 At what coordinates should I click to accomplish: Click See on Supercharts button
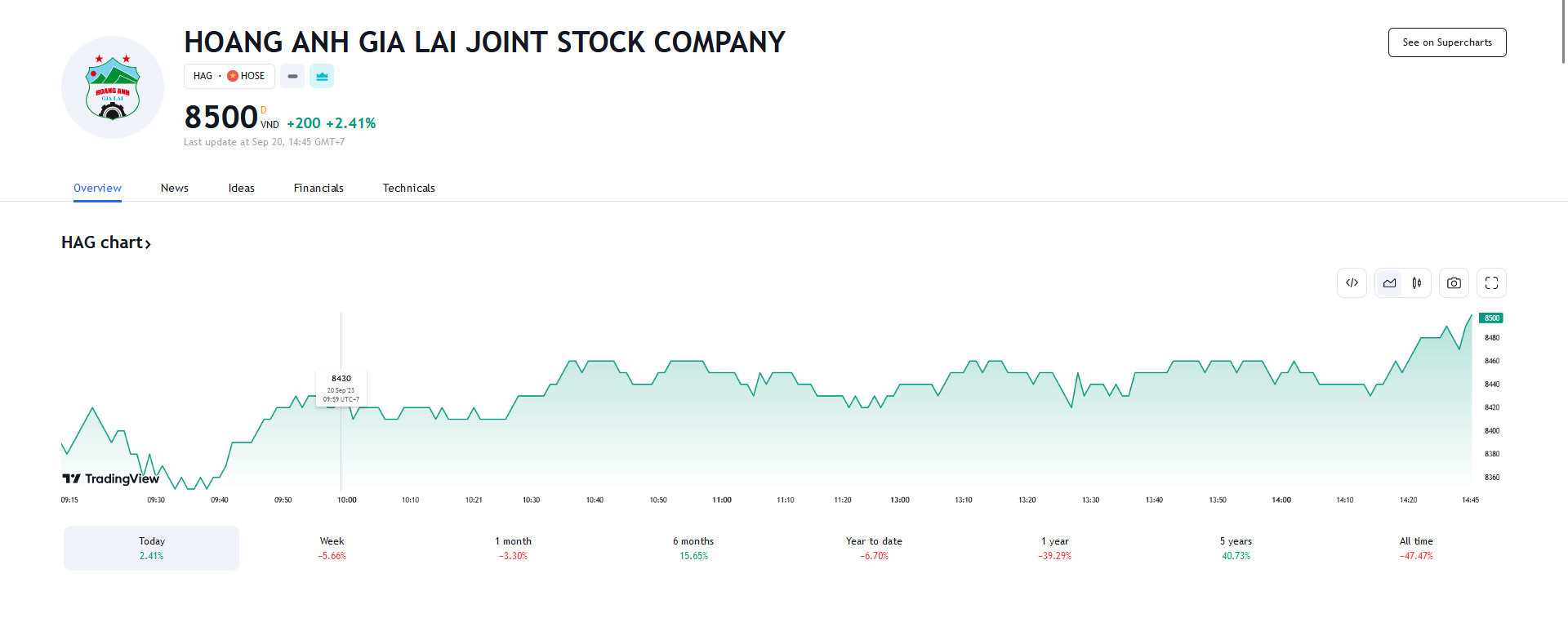(x=1447, y=42)
